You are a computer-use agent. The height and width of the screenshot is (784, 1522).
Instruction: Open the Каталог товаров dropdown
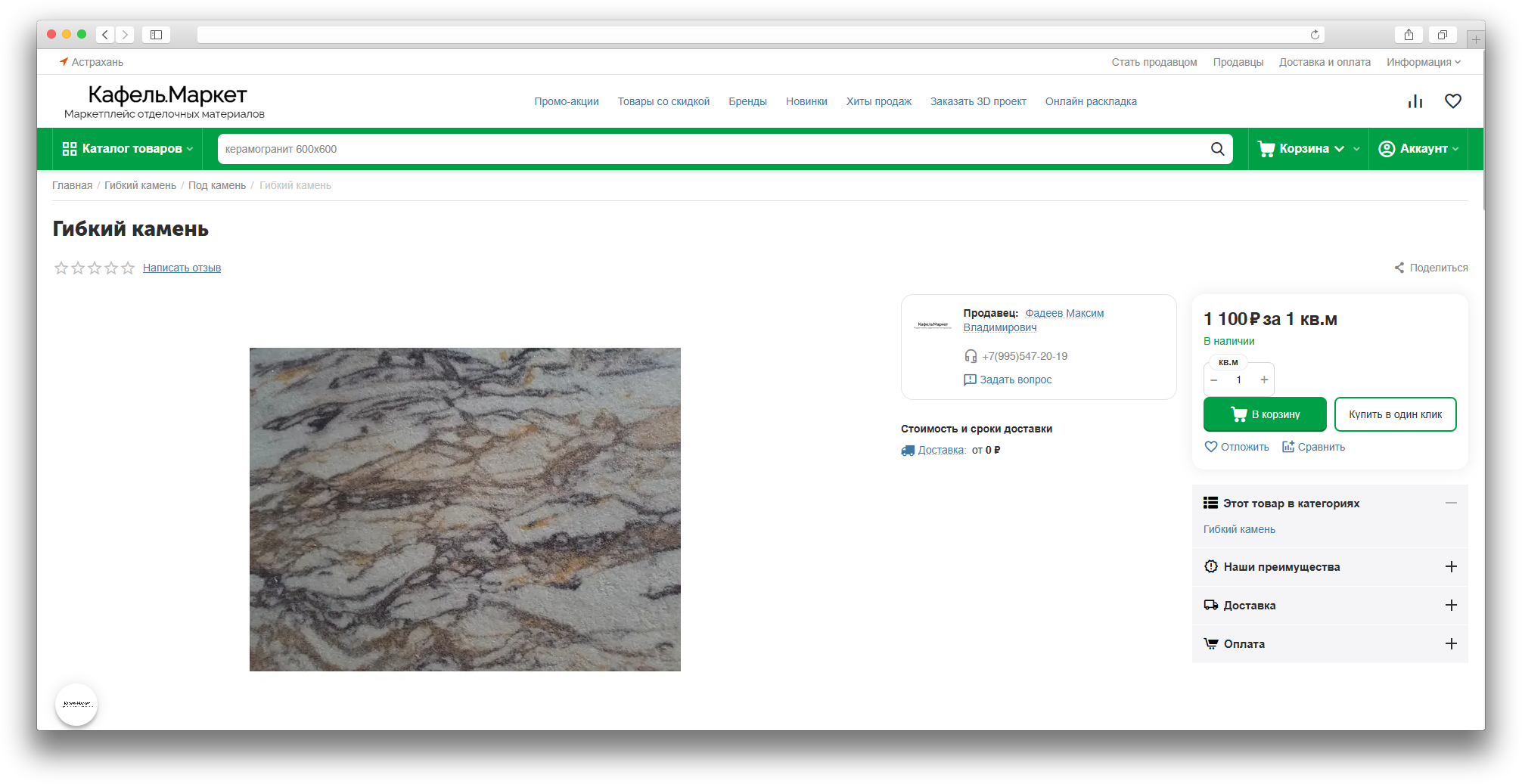pyautogui.click(x=127, y=149)
